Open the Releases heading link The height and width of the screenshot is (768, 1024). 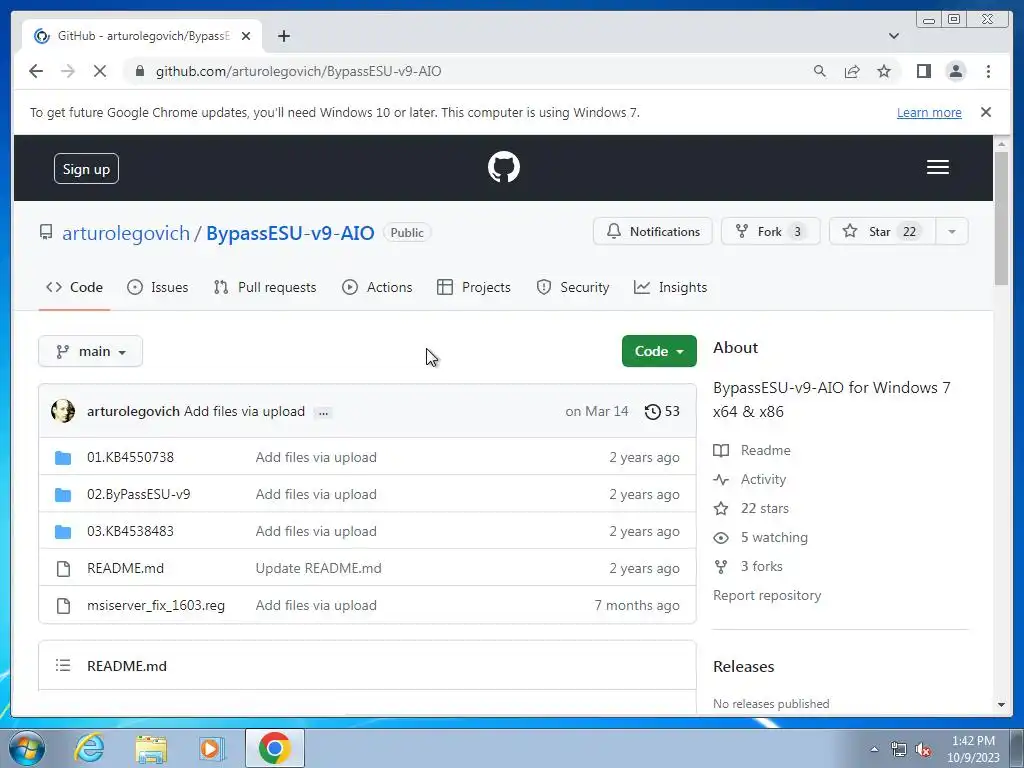[x=744, y=667]
